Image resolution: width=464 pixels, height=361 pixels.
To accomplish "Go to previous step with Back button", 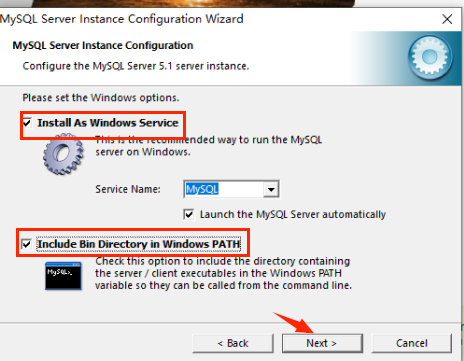I will click(x=233, y=343).
